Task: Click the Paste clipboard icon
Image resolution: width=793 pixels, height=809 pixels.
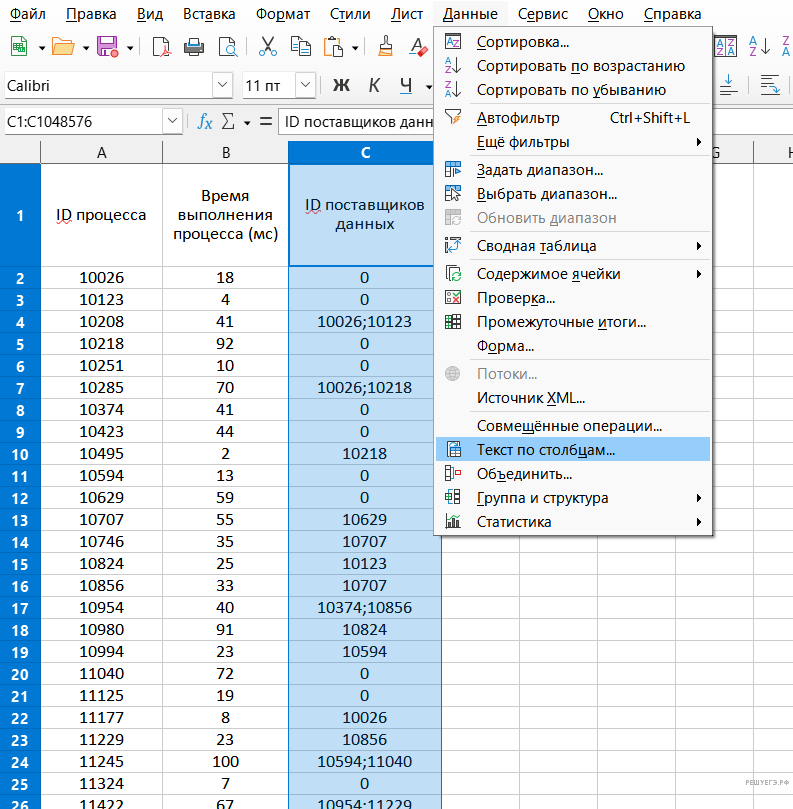Action: (333, 47)
